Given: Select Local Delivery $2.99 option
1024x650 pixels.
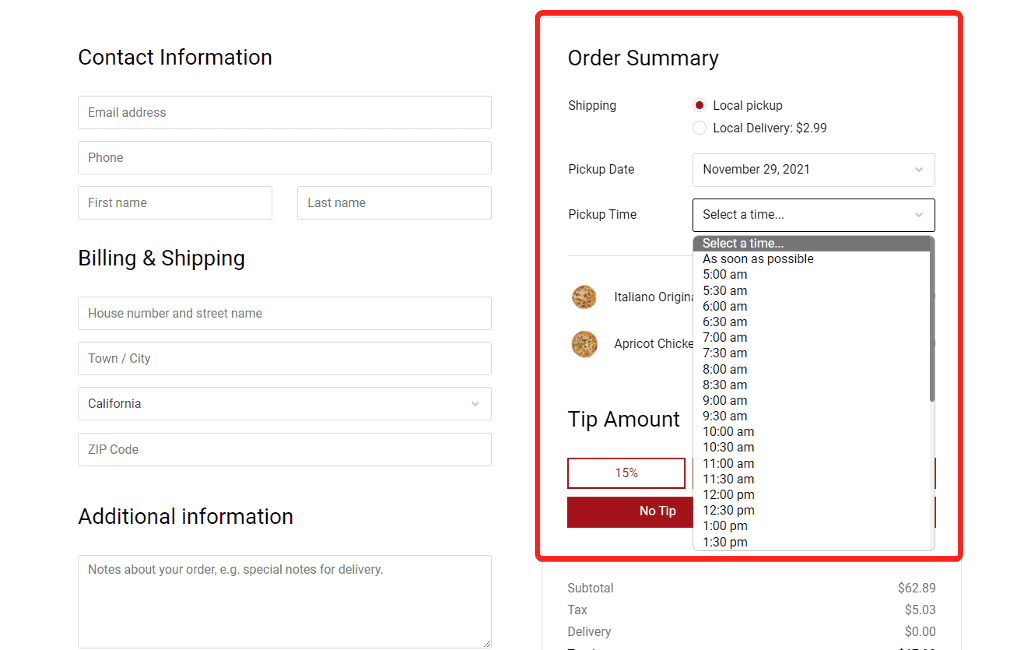Looking at the screenshot, I should tap(700, 128).
